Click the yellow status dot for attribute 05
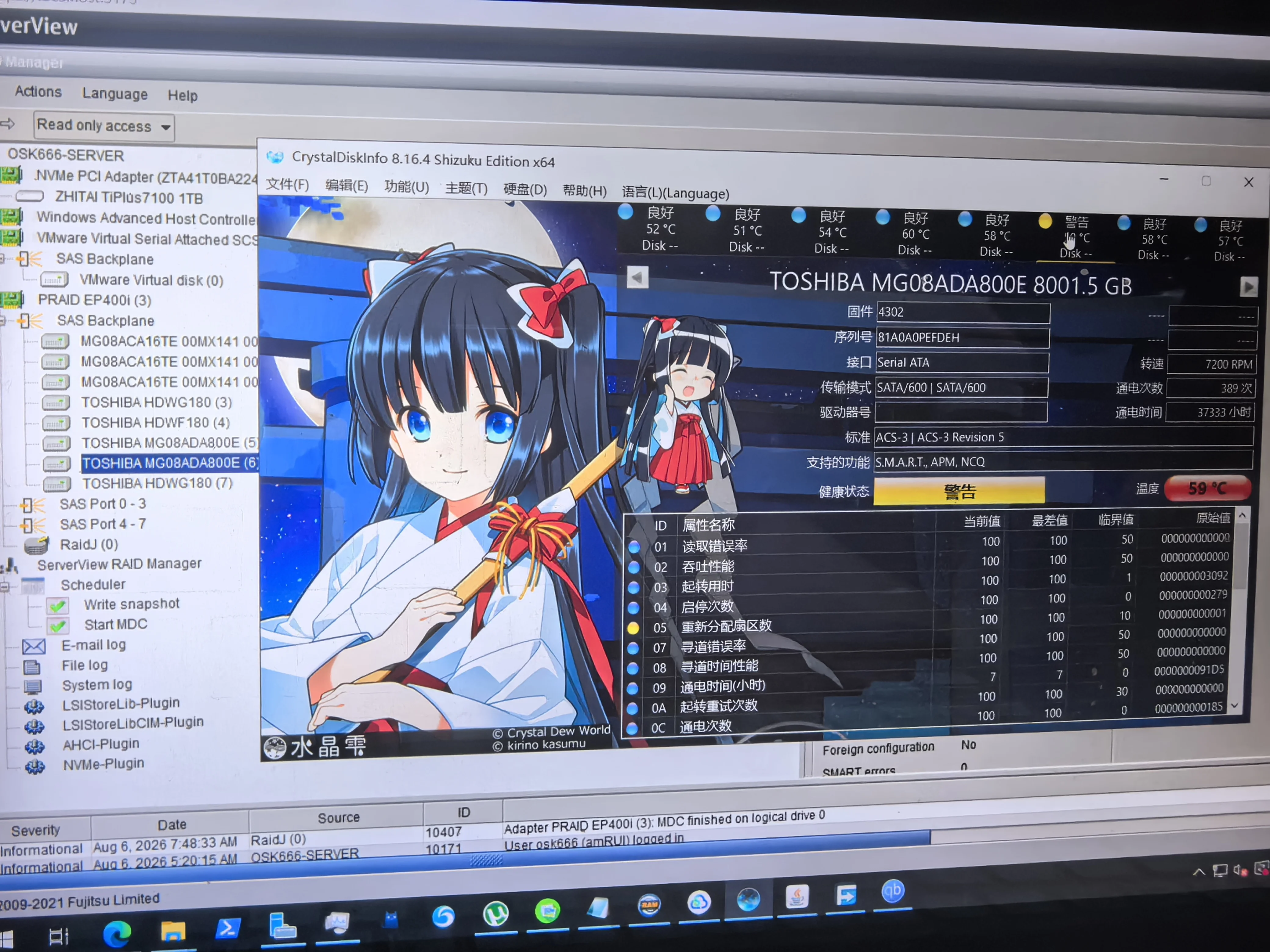Image resolution: width=1270 pixels, height=952 pixels. 633,628
